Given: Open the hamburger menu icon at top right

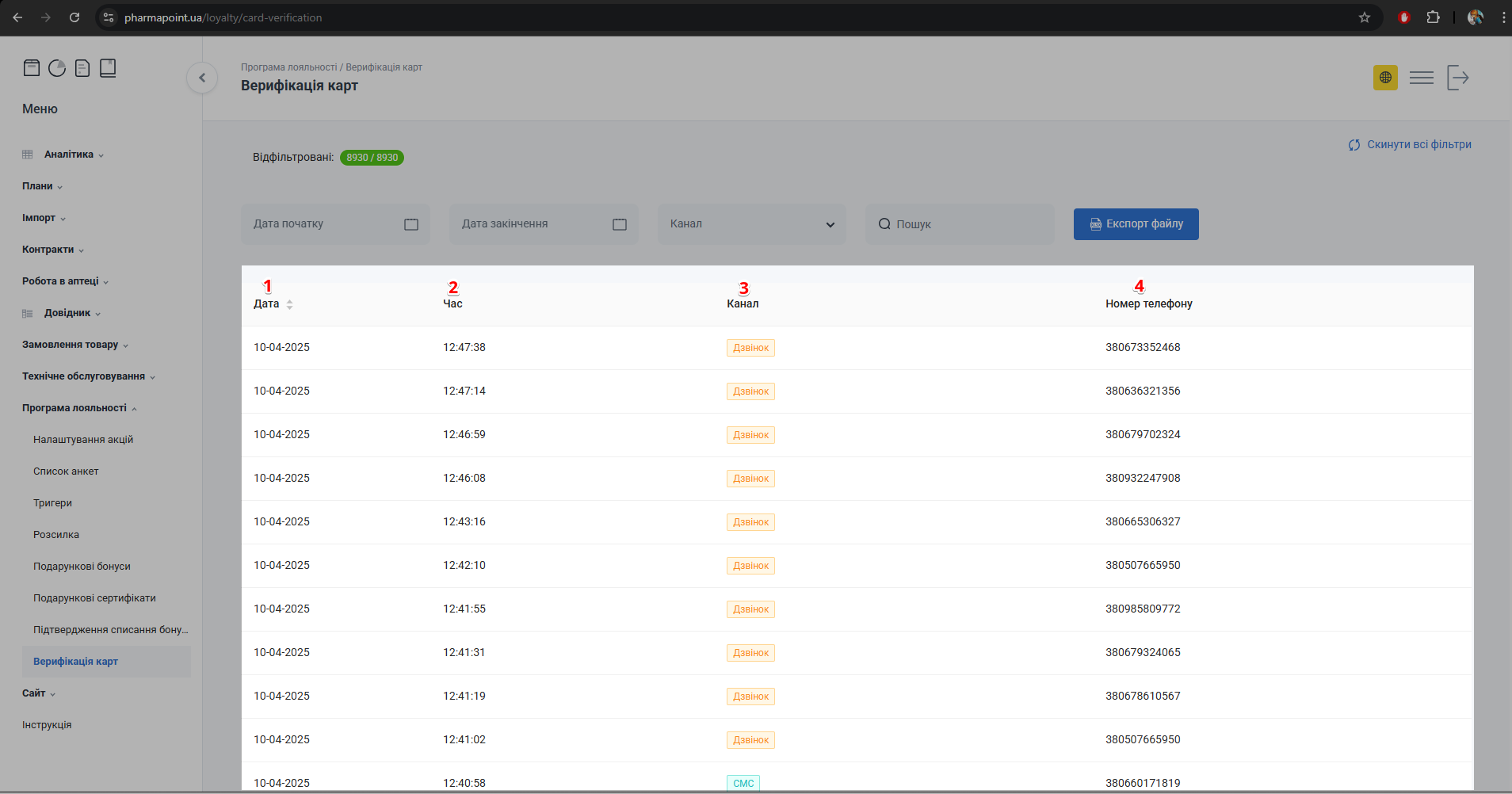Looking at the screenshot, I should click(x=1421, y=78).
